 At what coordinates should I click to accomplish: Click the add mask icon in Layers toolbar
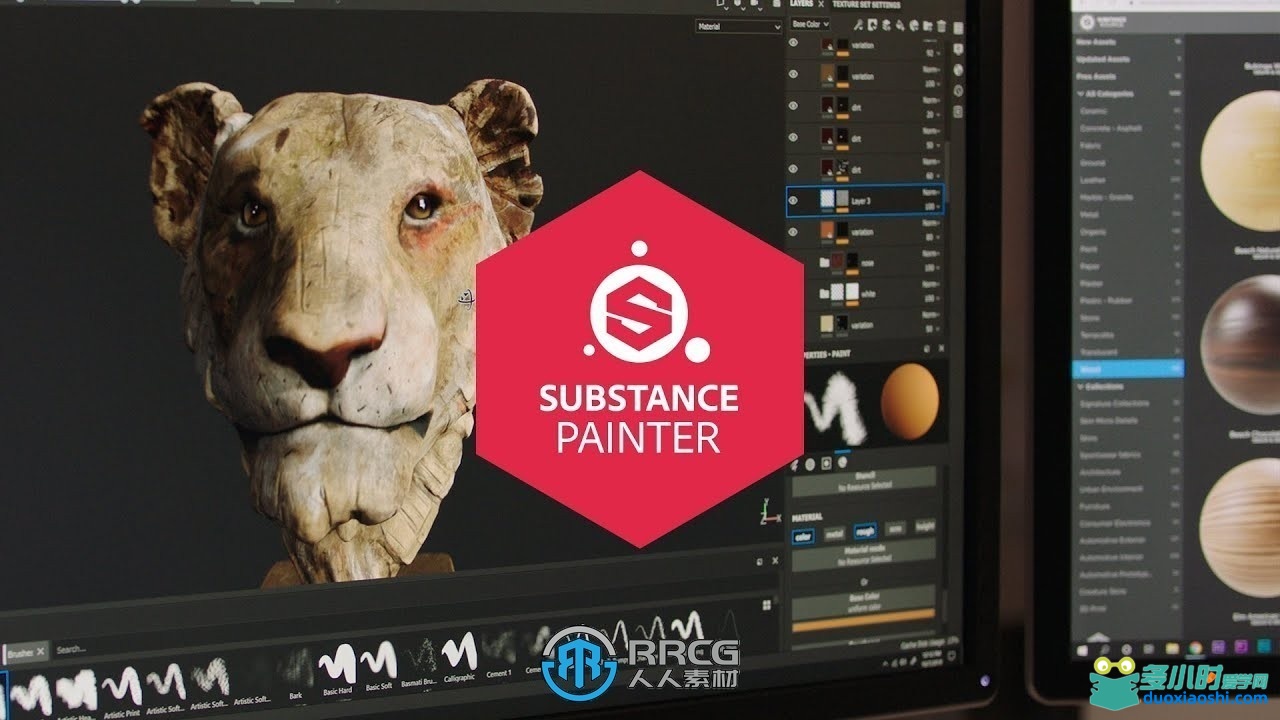point(872,25)
